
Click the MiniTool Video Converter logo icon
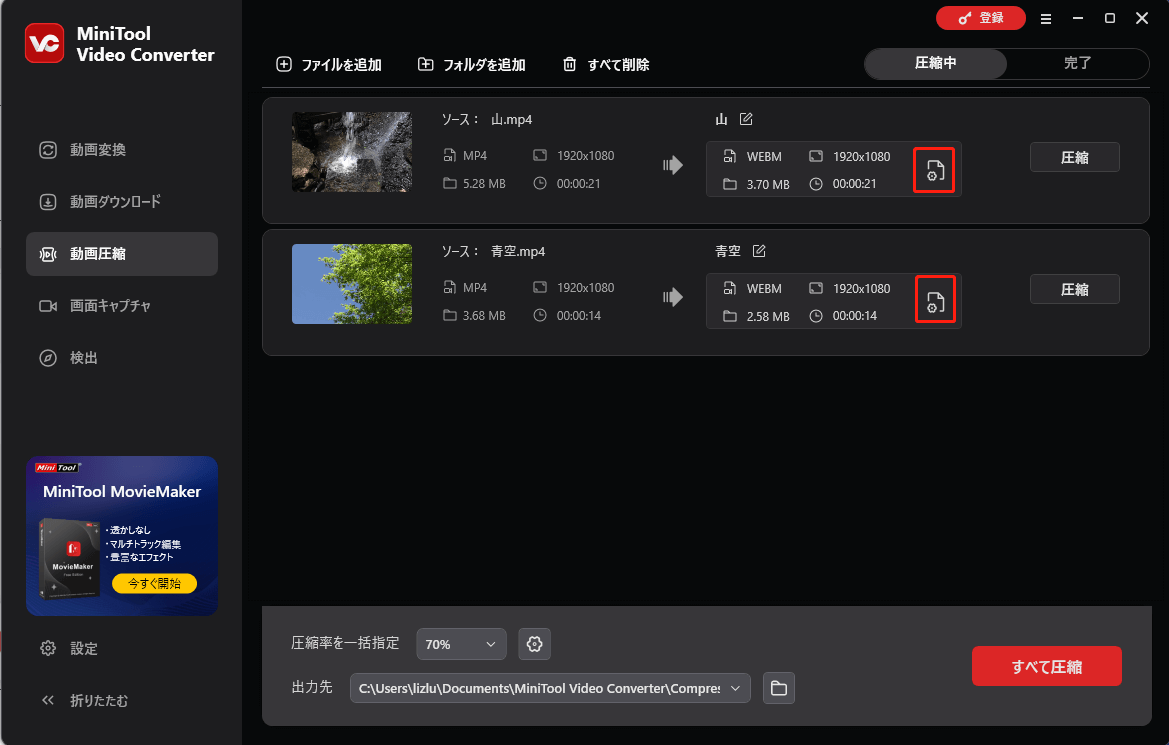[44, 43]
